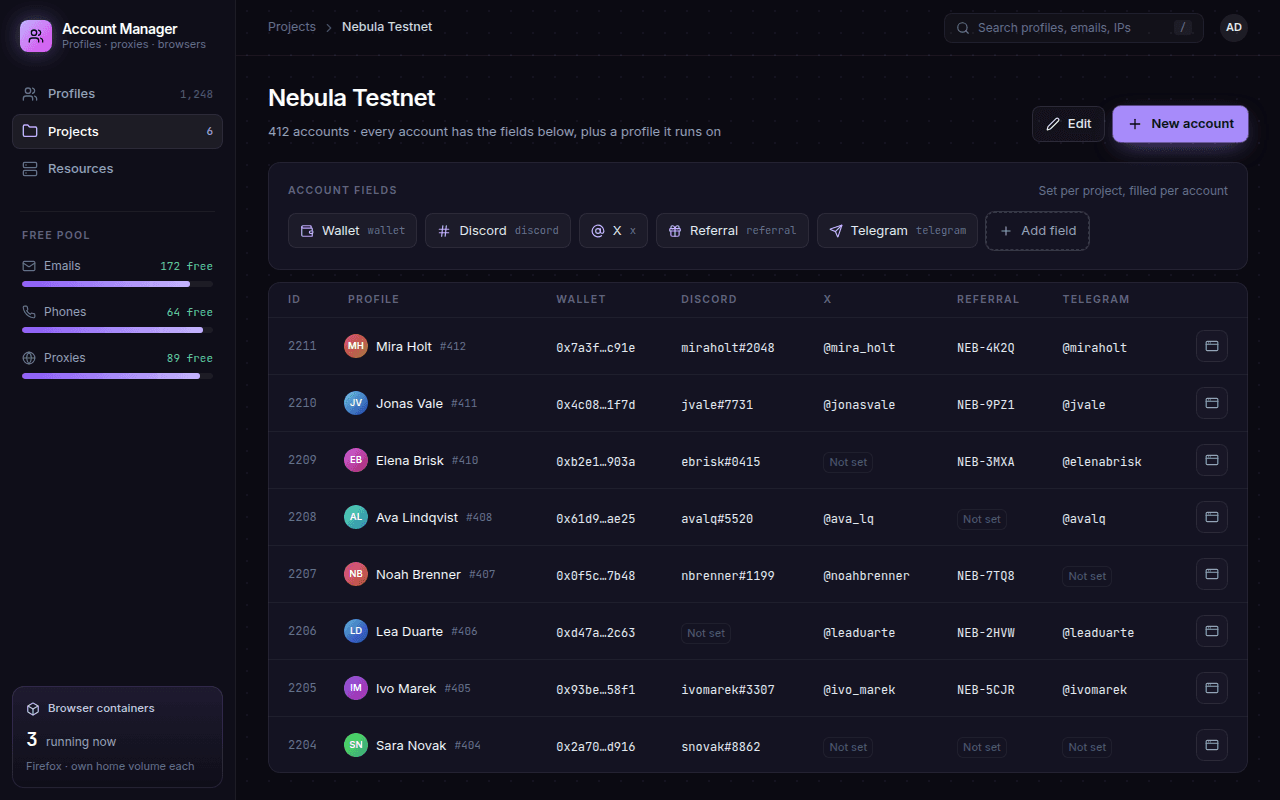1280x800 pixels.
Task: Click the Phones free pool progress bar
Action: coord(117,330)
